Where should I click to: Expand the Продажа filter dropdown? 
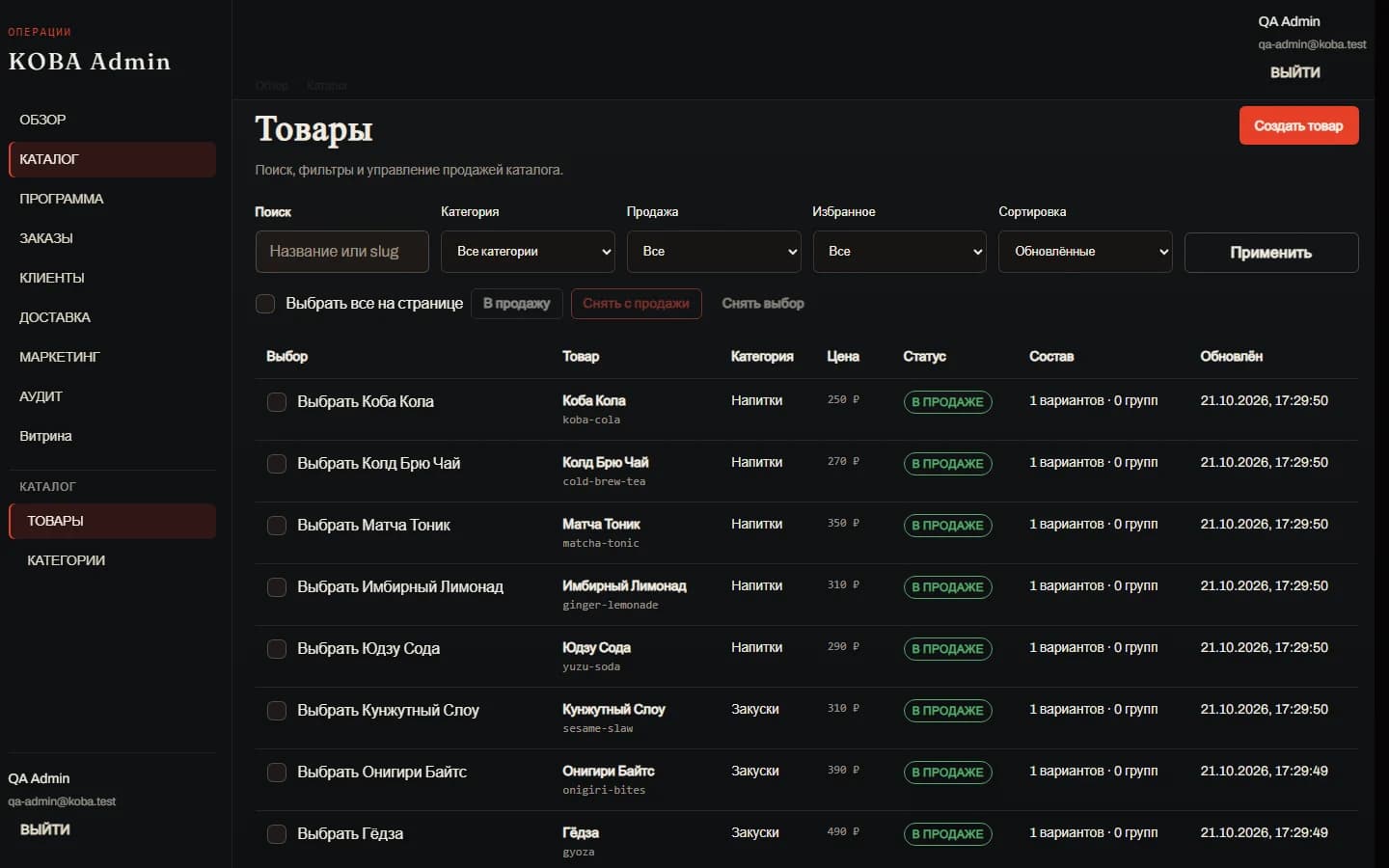click(x=714, y=252)
